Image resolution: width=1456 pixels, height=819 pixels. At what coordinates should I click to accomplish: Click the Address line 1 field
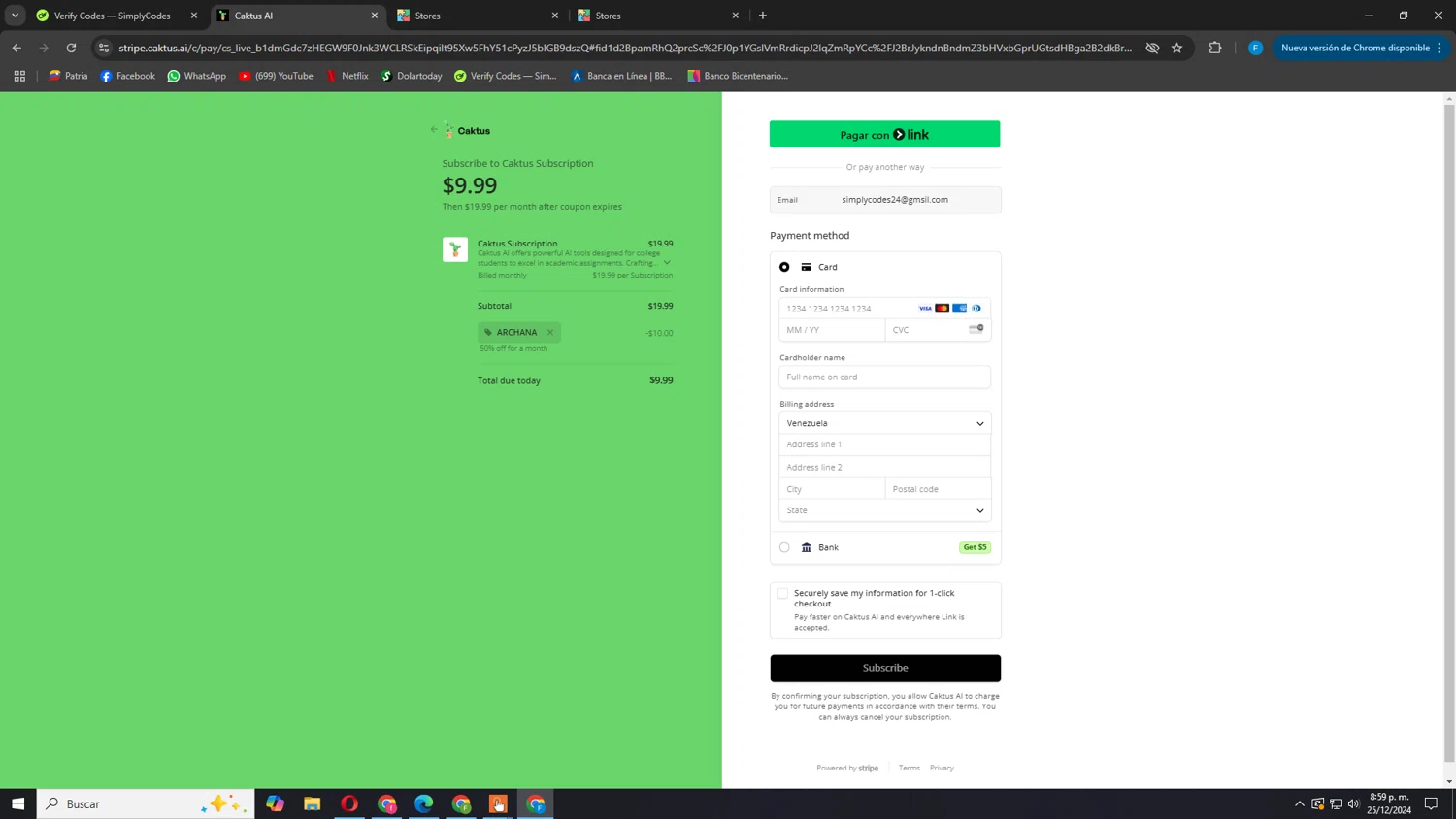[884, 444]
